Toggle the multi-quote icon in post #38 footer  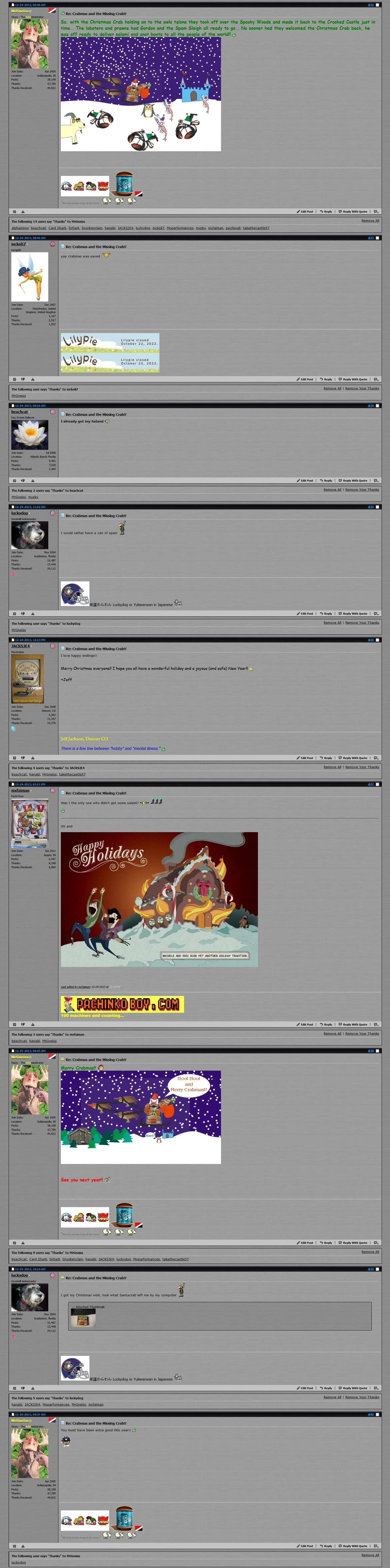[x=376, y=1243]
